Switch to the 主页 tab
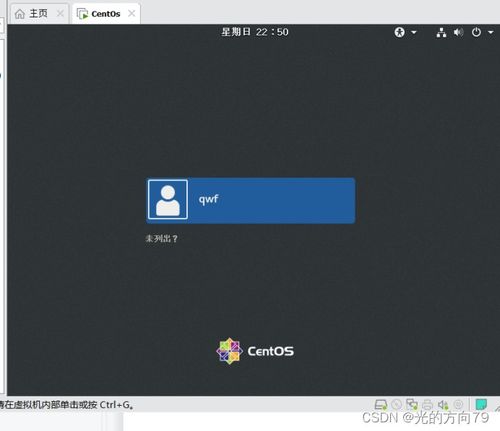 (32, 14)
